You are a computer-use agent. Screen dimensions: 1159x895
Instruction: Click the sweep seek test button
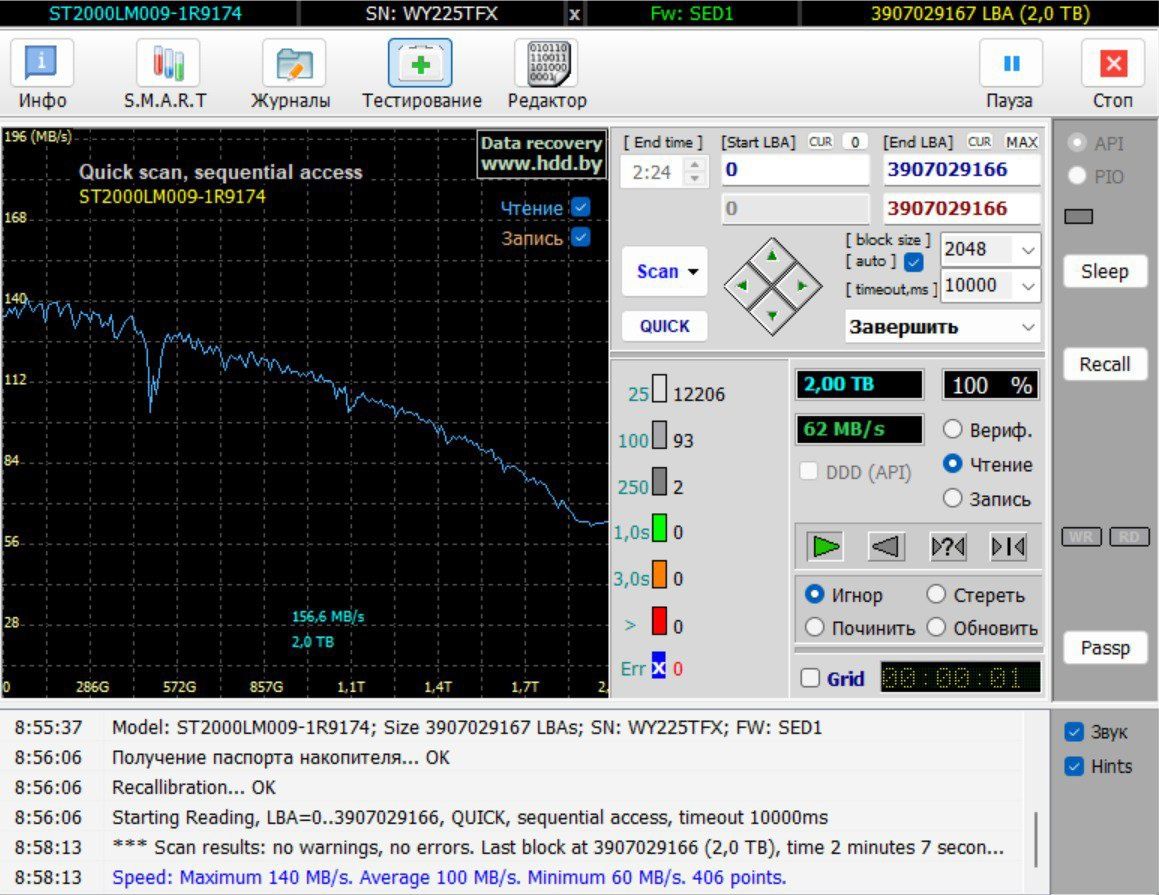click(x=1008, y=547)
